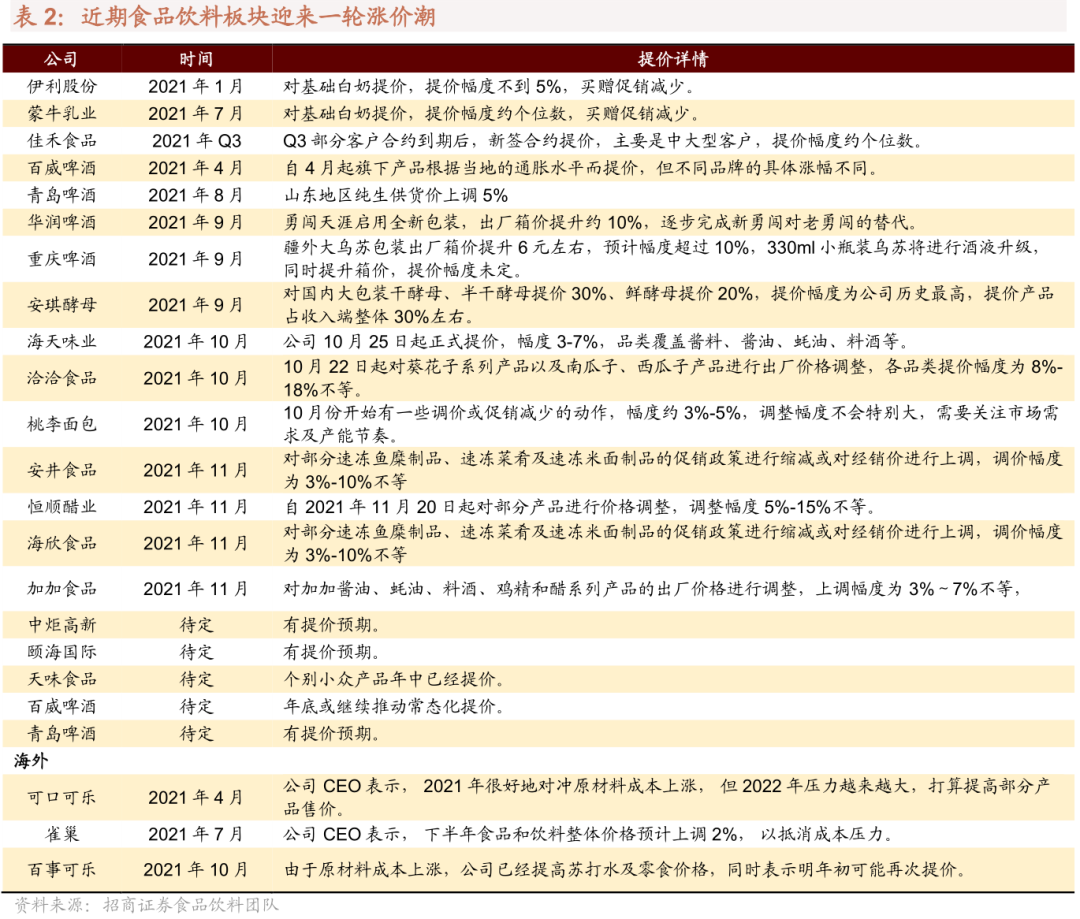This screenshot has height=919, width=1080.
Task: Click company name 海欣食品
Action: pyautogui.click(x=61, y=544)
